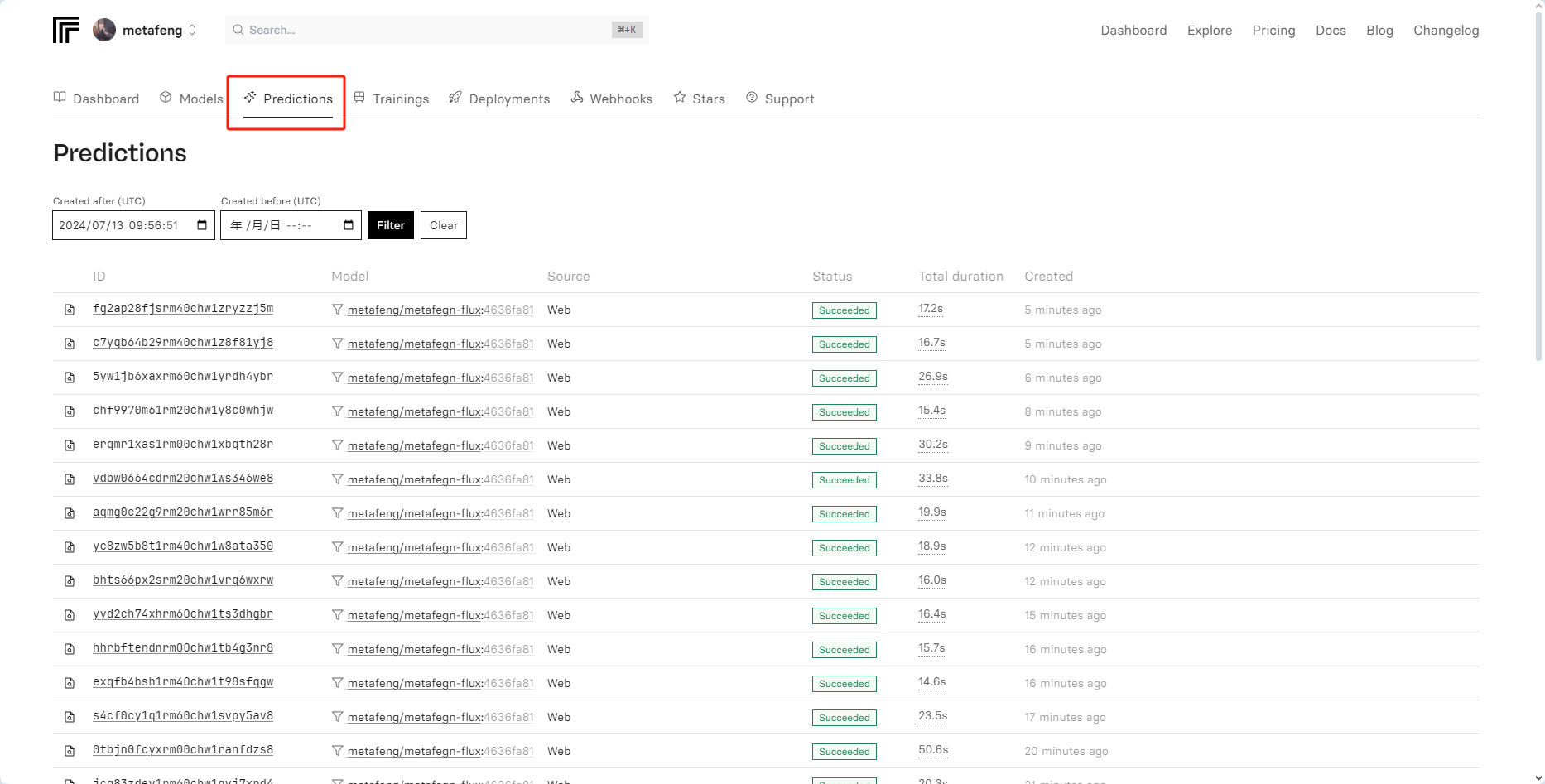Open the Stars tab
Image resolution: width=1545 pixels, height=784 pixels.
(x=699, y=99)
